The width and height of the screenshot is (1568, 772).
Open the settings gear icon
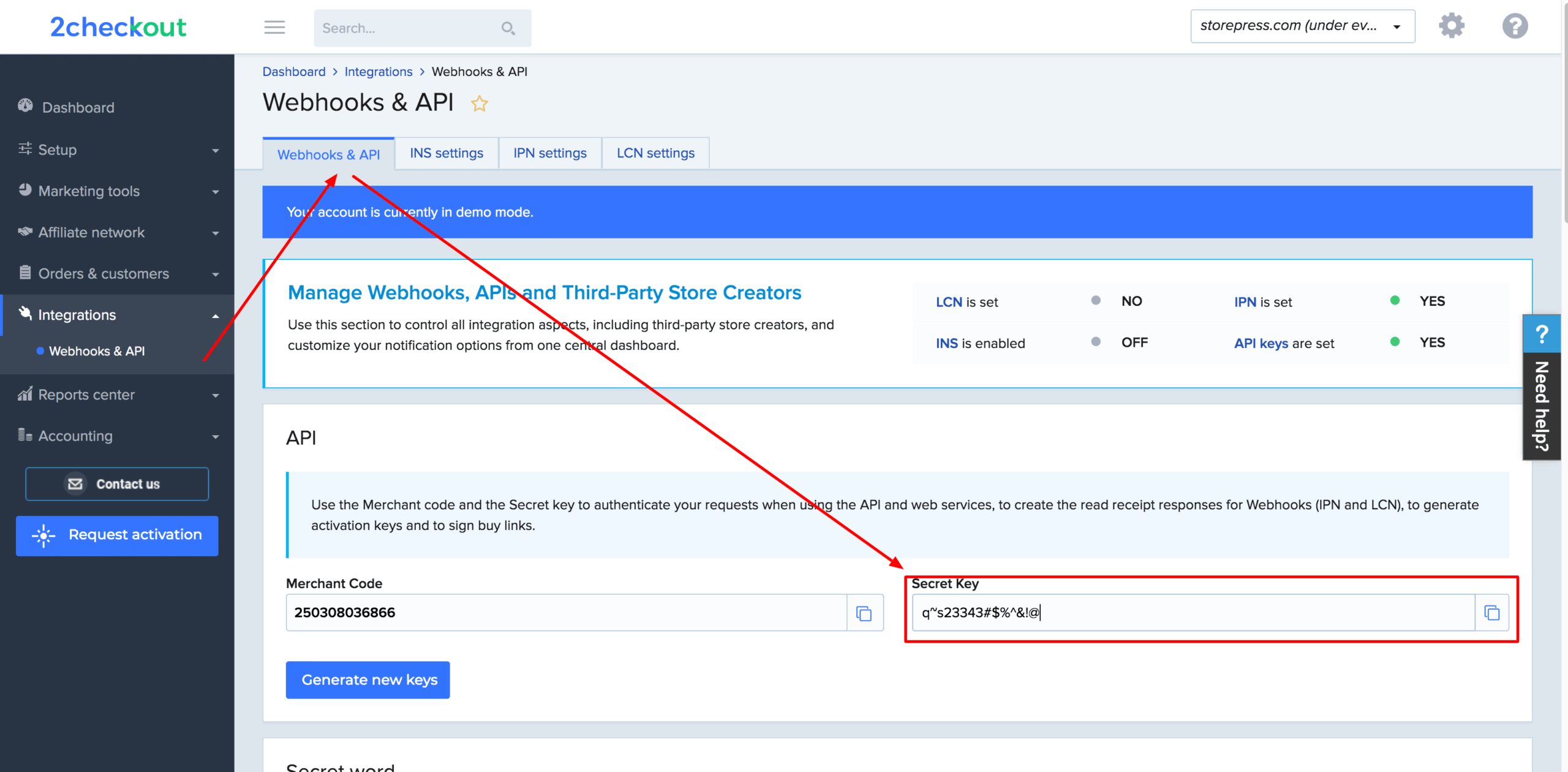pyautogui.click(x=1452, y=25)
